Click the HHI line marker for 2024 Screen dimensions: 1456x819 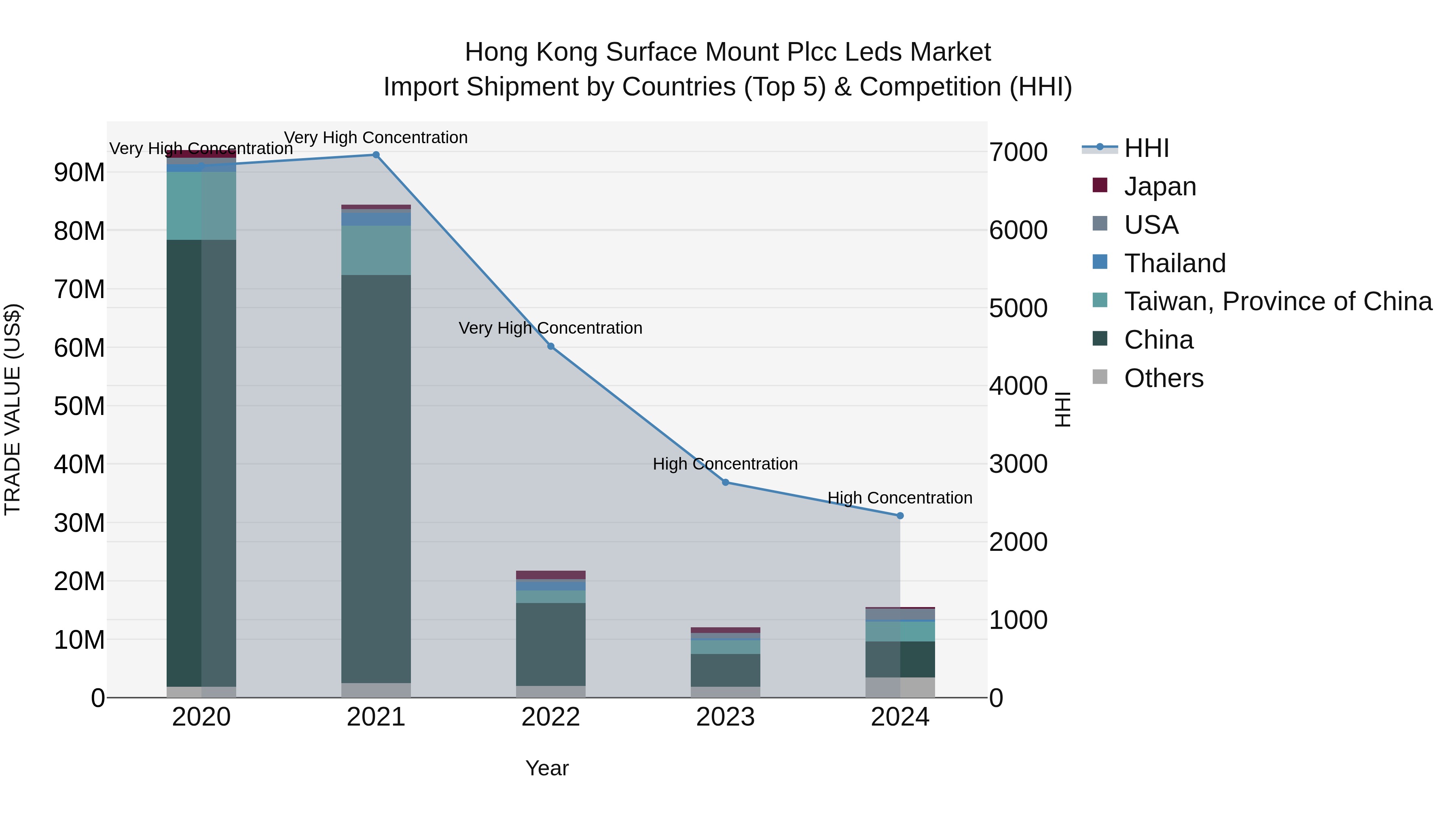(900, 516)
